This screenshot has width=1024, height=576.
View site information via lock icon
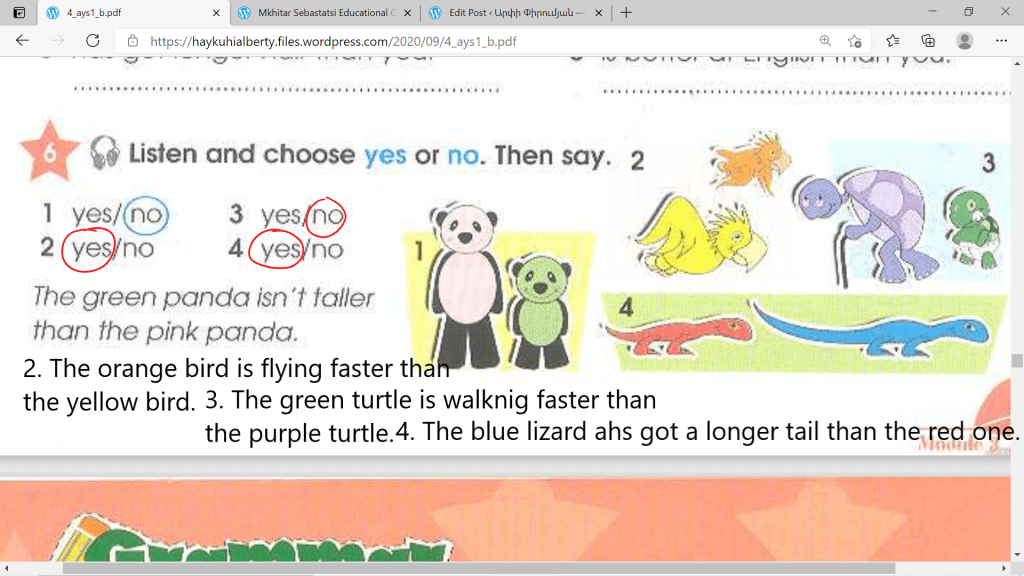(132, 41)
